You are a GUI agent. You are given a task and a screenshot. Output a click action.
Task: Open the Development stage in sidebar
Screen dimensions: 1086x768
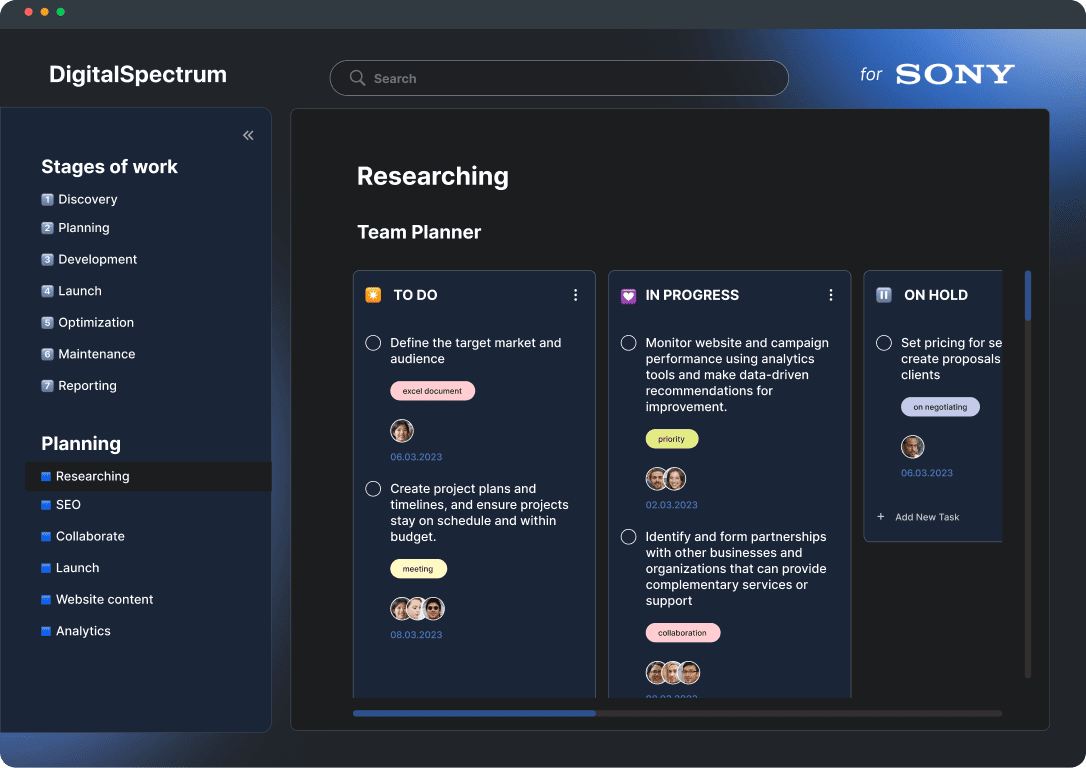tap(97, 259)
